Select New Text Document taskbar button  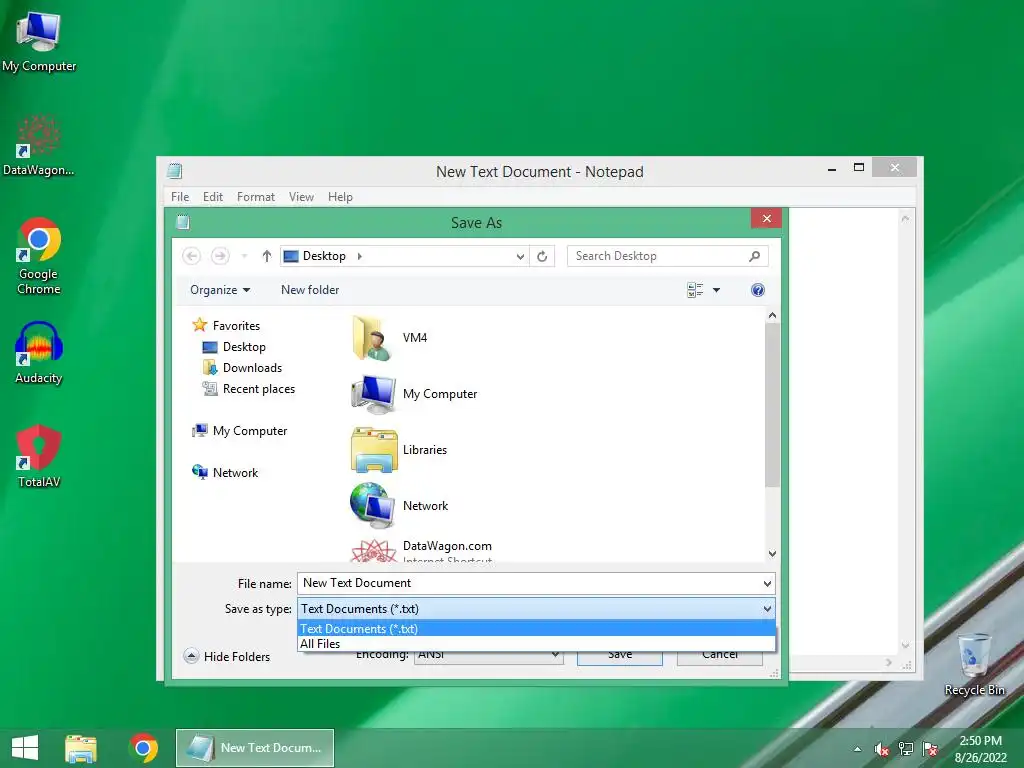click(255, 748)
